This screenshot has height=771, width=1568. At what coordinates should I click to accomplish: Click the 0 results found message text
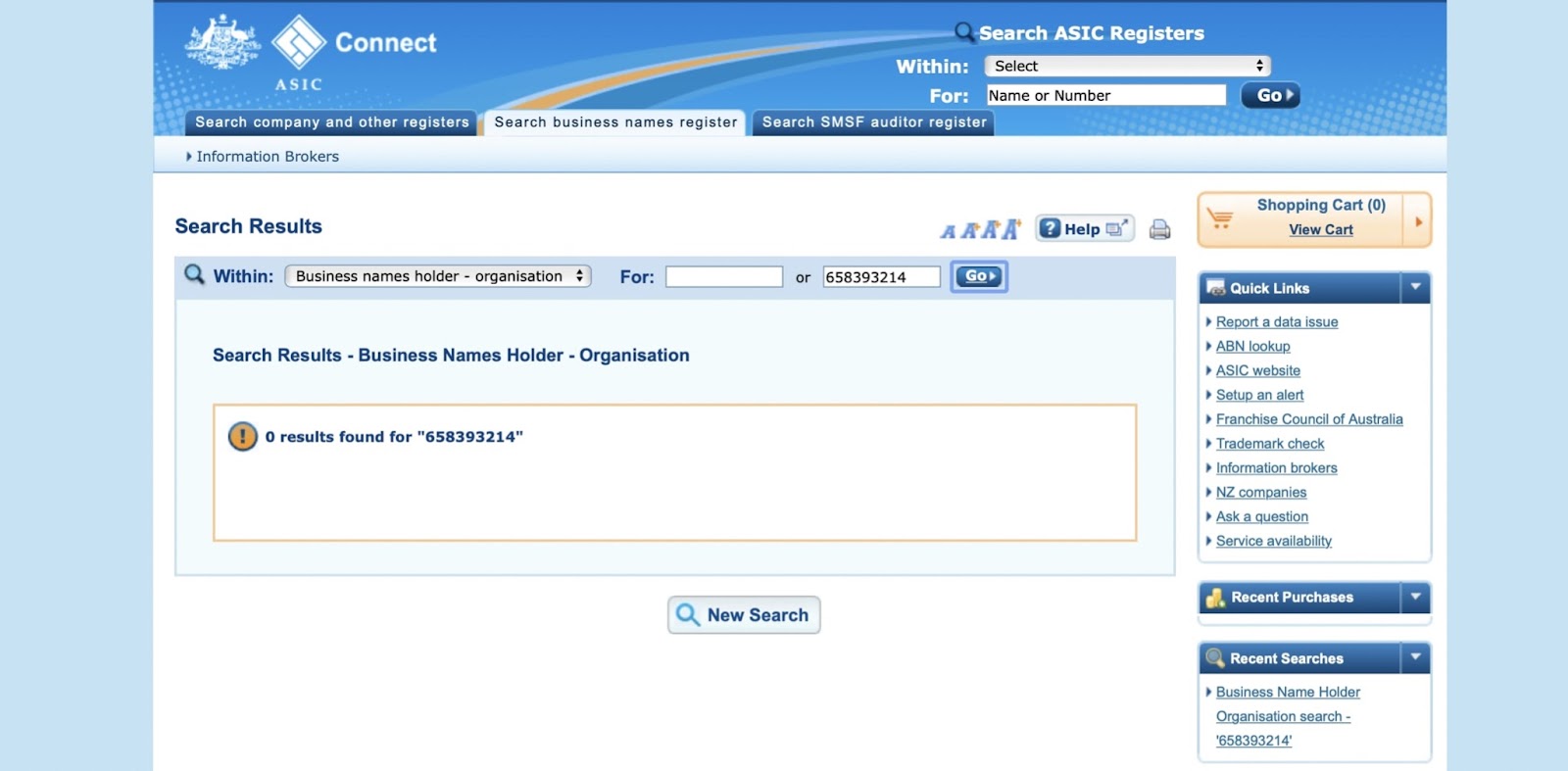(x=394, y=437)
